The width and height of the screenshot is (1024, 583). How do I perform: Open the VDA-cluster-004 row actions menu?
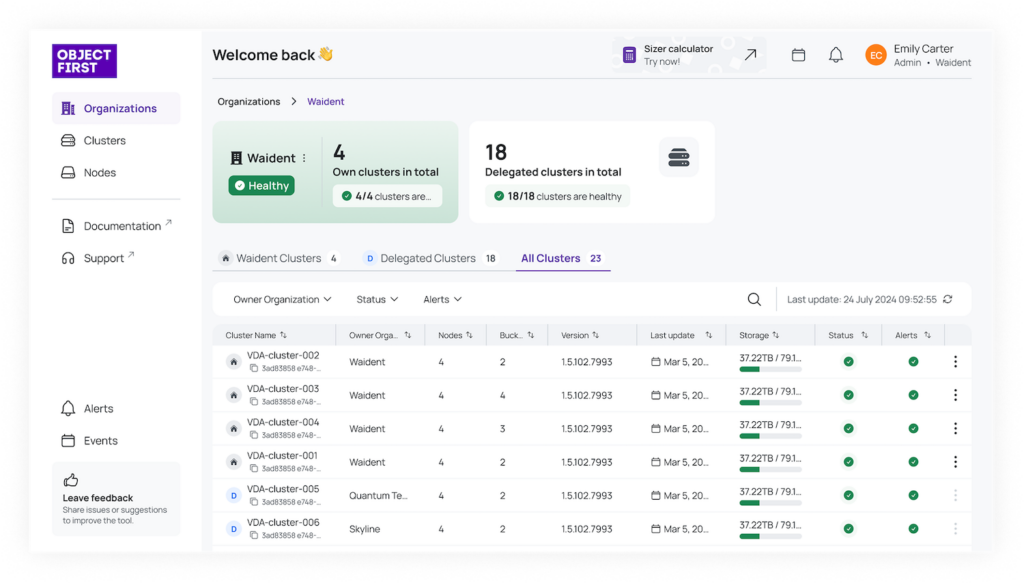[955, 428]
